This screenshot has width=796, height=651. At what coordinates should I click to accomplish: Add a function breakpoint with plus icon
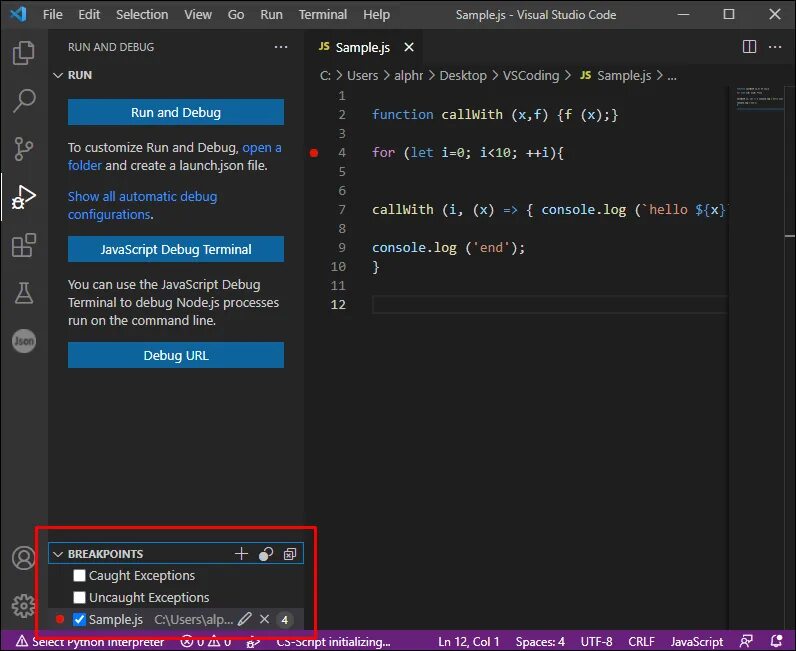(241, 554)
